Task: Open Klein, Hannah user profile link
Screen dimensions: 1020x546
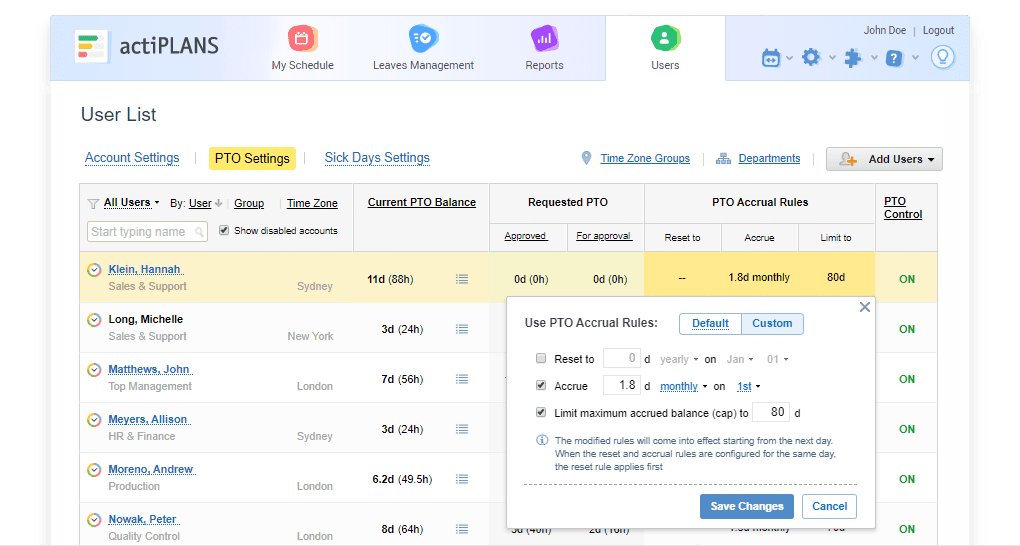Action: pos(144,269)
